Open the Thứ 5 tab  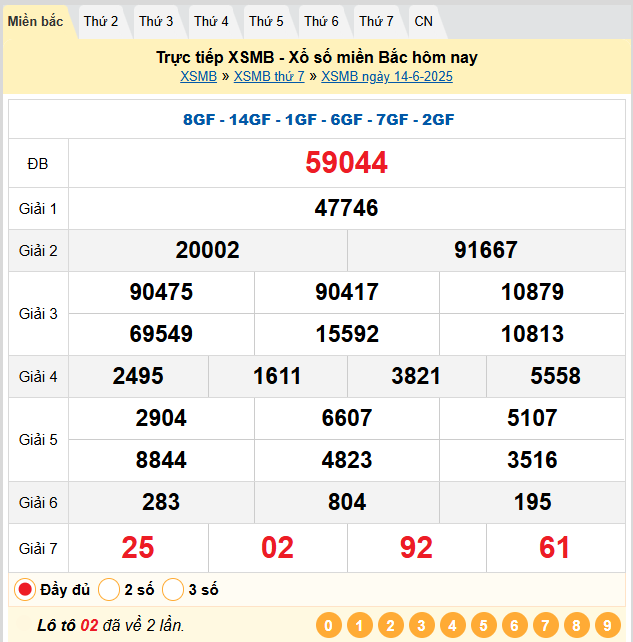coord(266,21)
